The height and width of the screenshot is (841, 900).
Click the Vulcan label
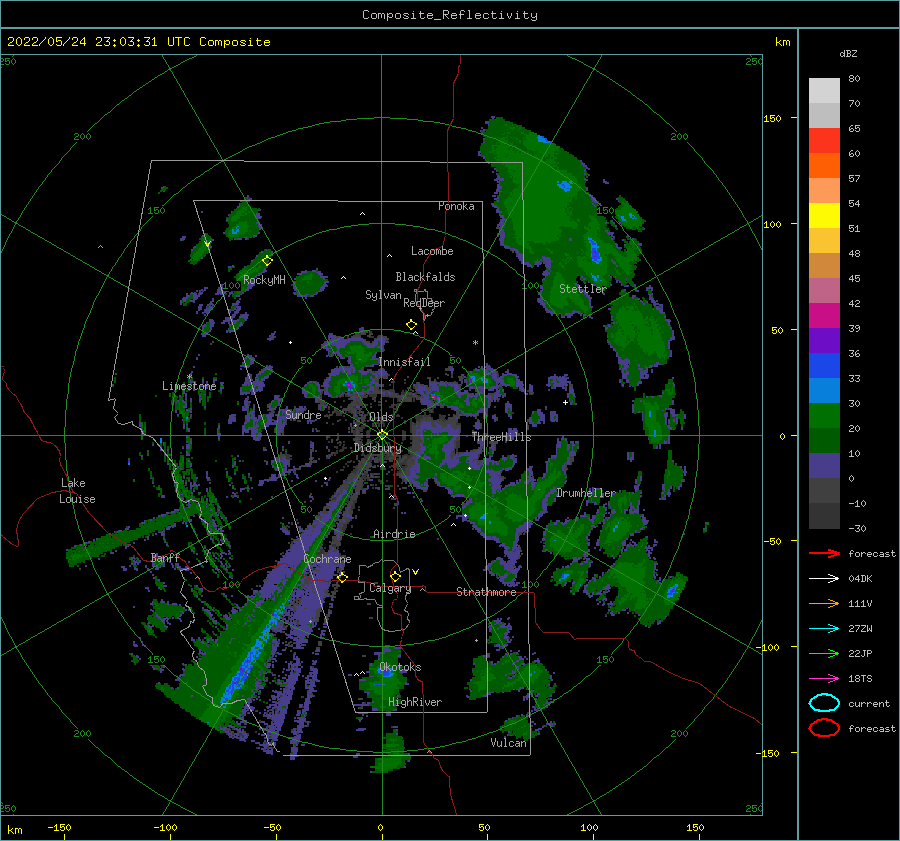click(509, 743)
